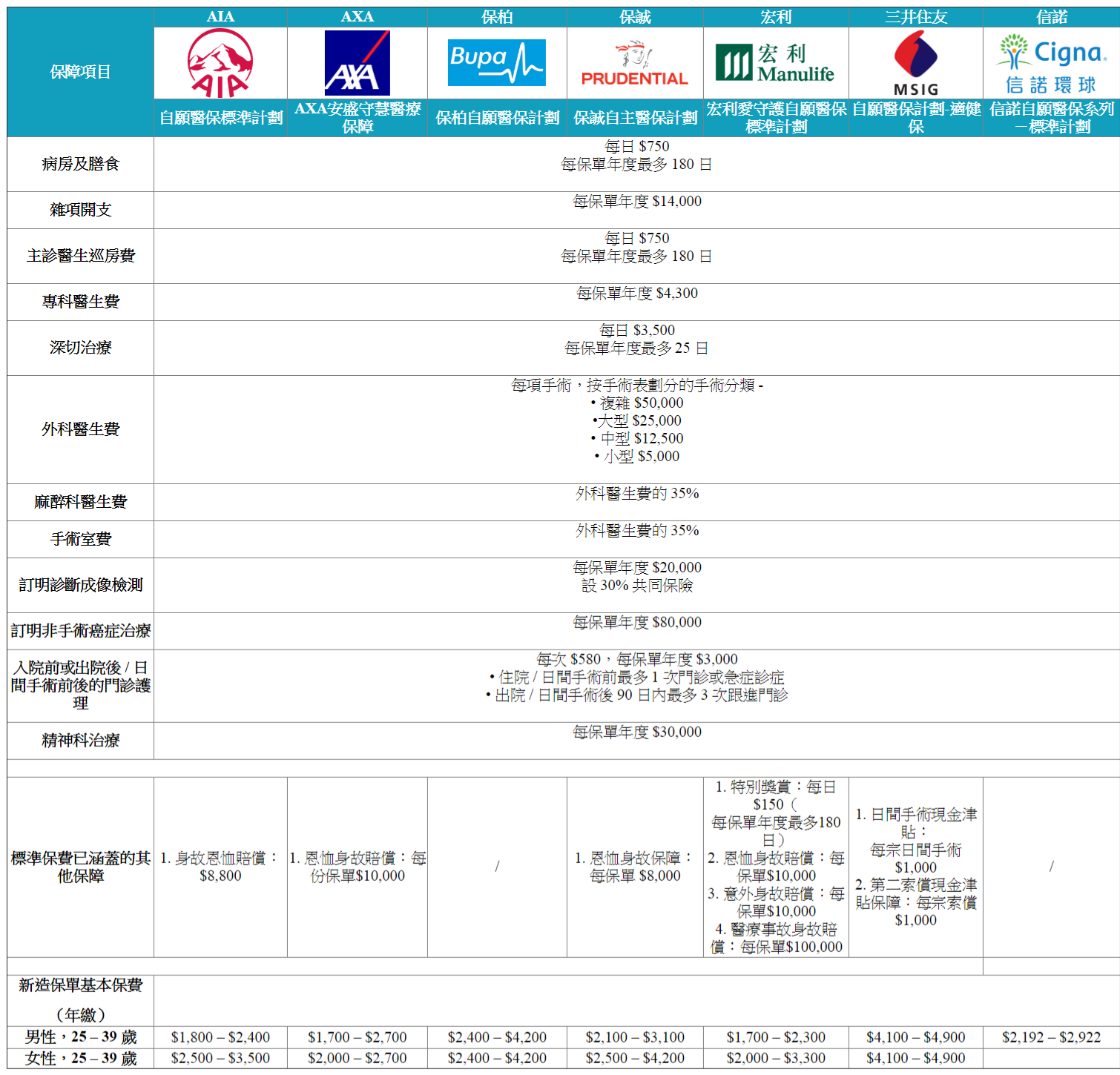This screenshot has width=1120, height=1075.
Task: Select the 專科醫生費 row label
Action: click(x=80, y=302)
